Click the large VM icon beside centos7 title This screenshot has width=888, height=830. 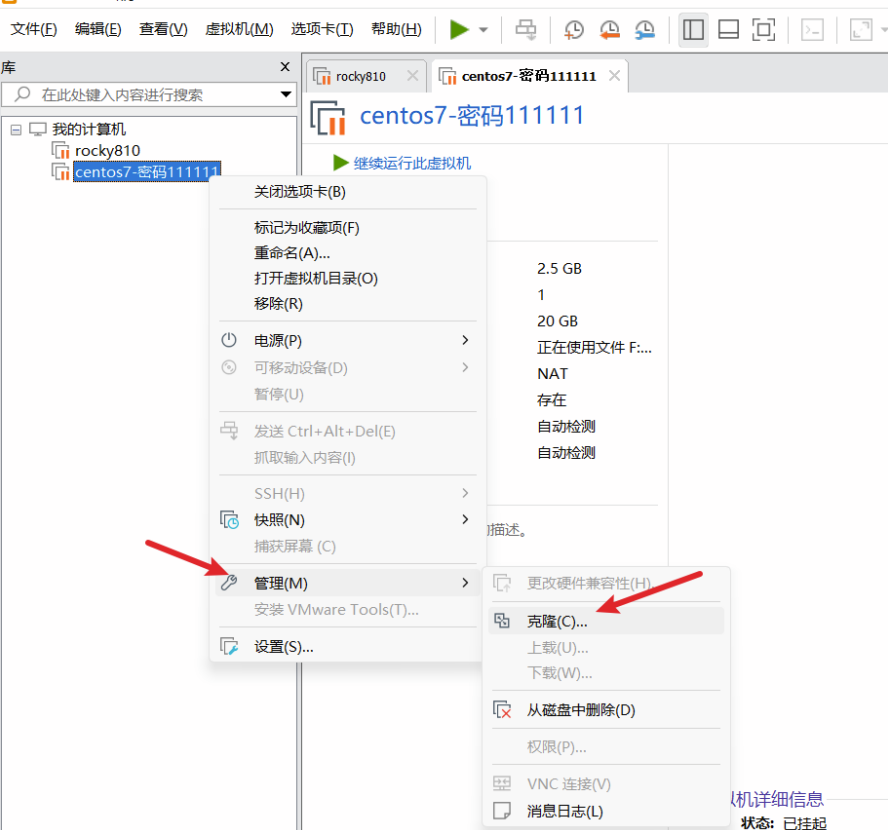[x=328, y=118]
